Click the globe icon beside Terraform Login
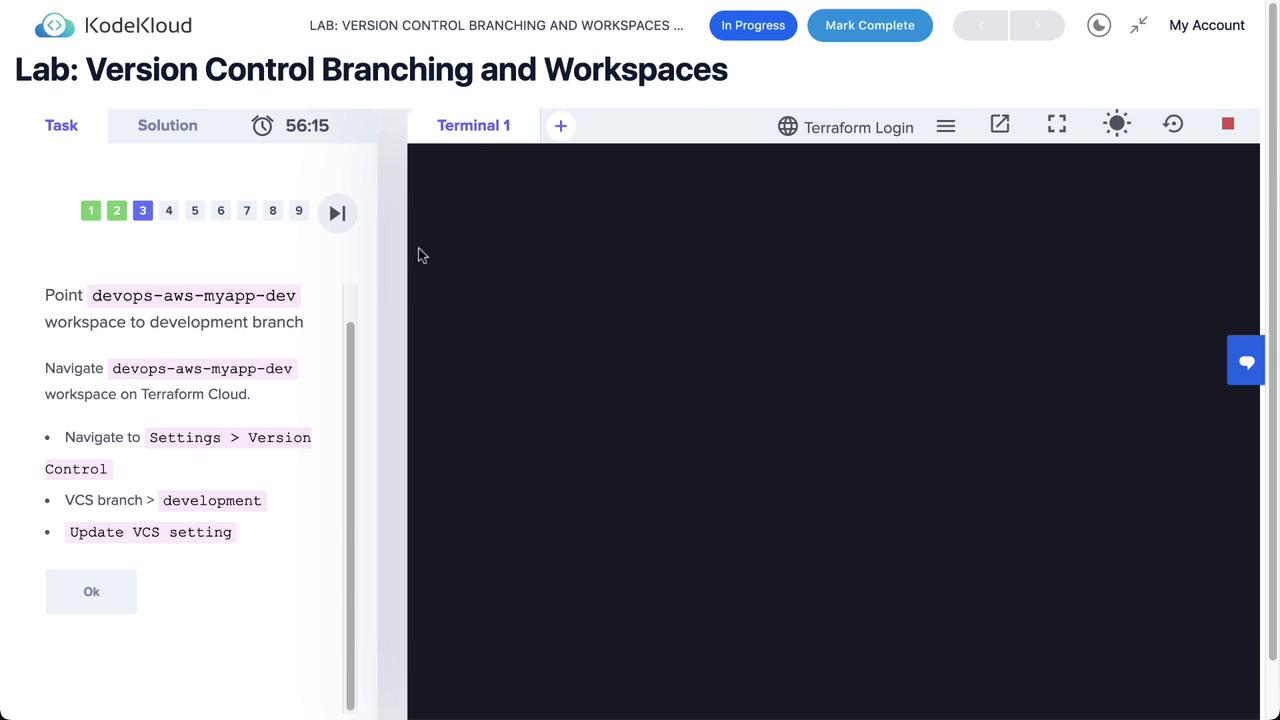Image resolution: width=1280 pixels, height=720 pixels. (x=788, y=126)
